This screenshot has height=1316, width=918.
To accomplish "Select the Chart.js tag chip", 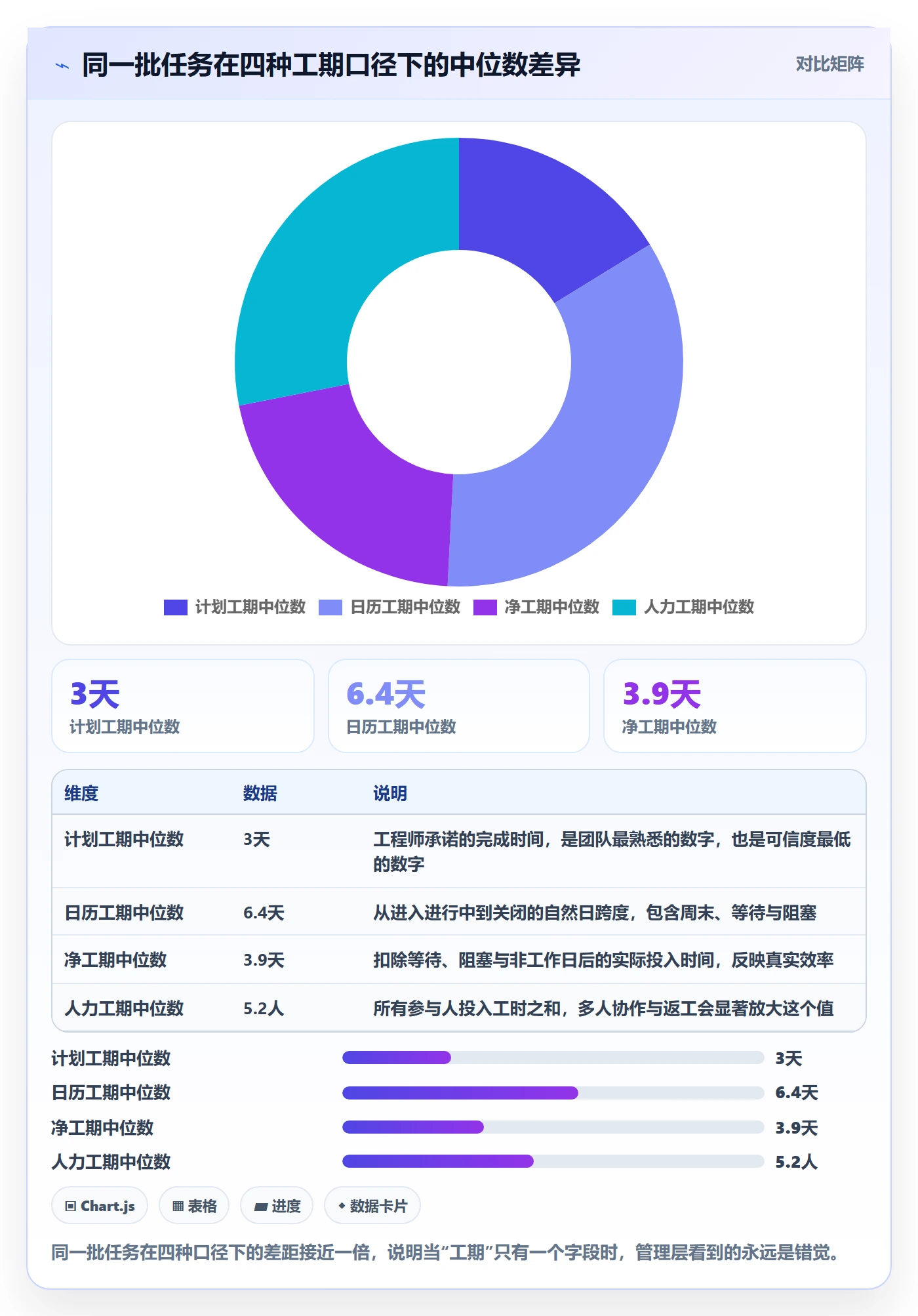I will coord(100,1206).
